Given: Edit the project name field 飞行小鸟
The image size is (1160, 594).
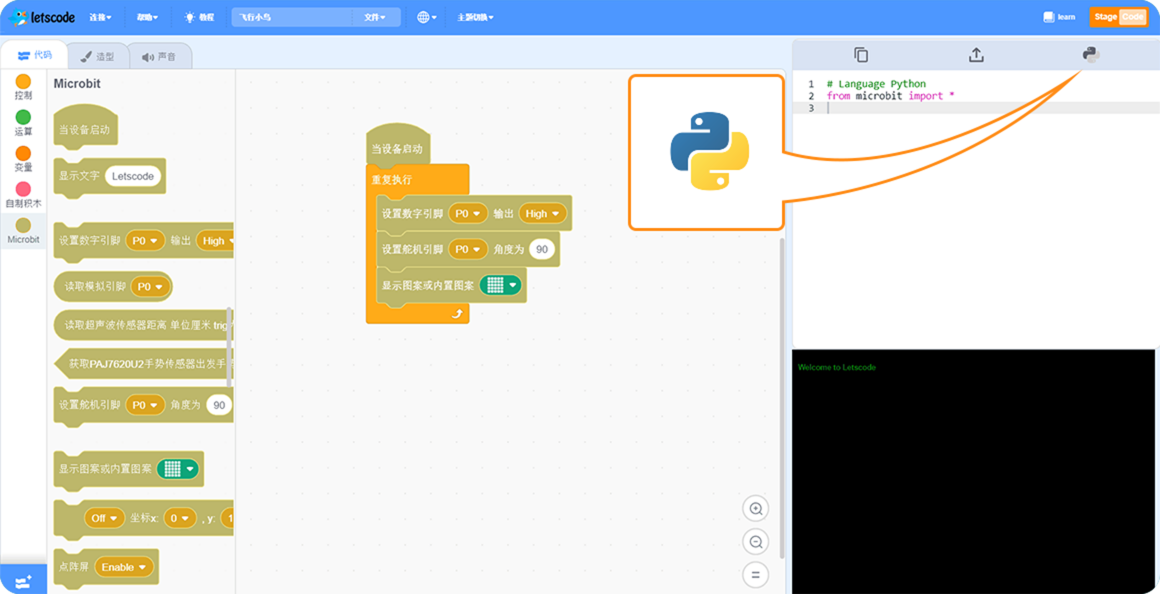Looking at the screenshot, I should click(x=293, y=17).
